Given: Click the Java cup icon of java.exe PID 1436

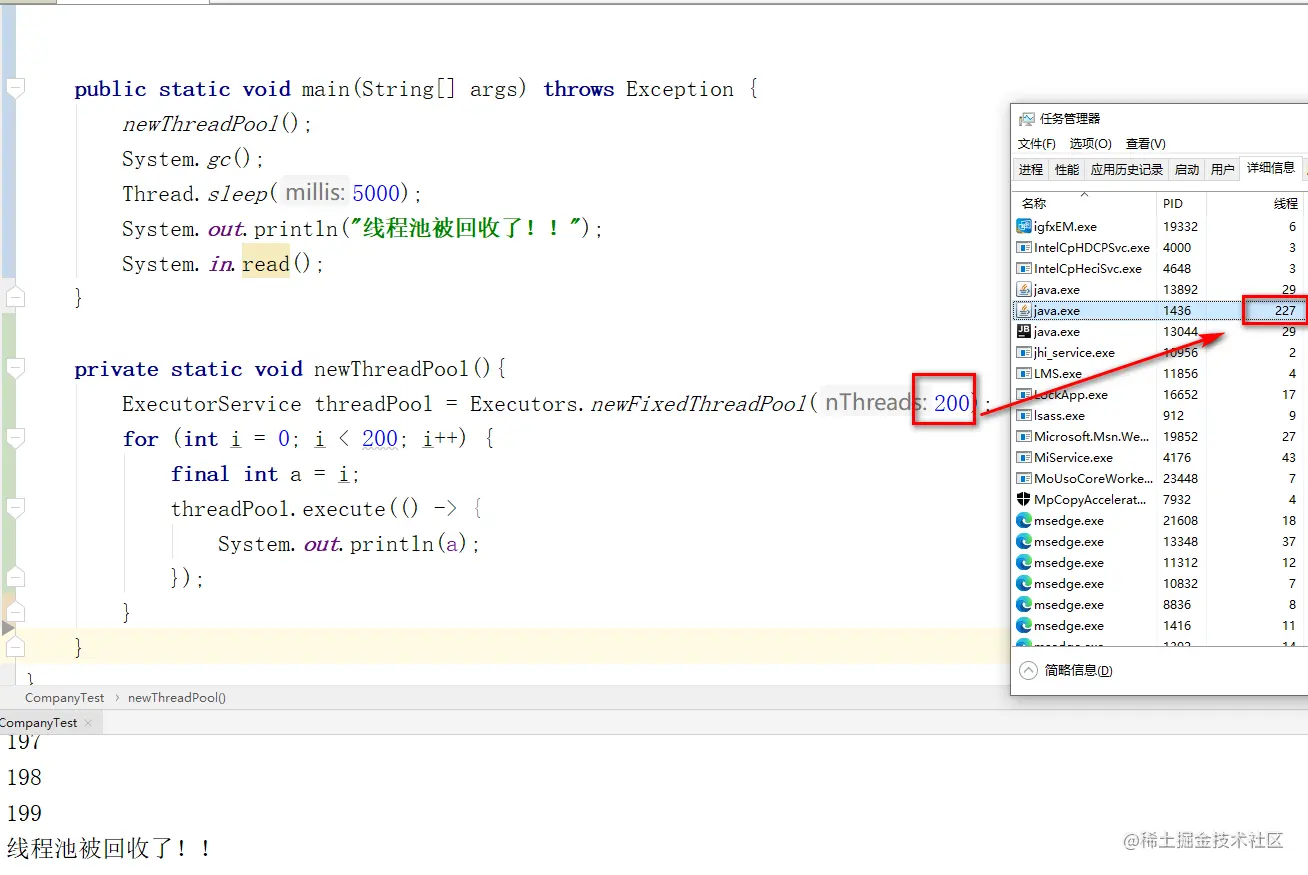Looking at the screenshot, I should (x=1024, y=310).
